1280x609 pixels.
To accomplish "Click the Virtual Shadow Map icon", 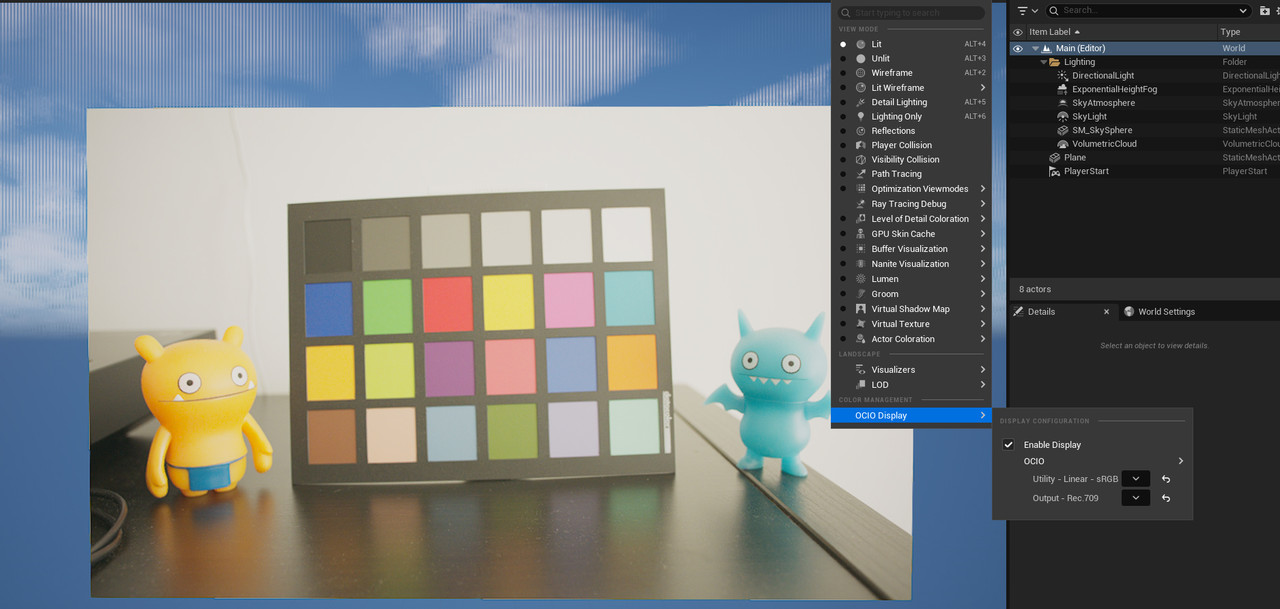I will pyautogui.click(x=861, y=309).
